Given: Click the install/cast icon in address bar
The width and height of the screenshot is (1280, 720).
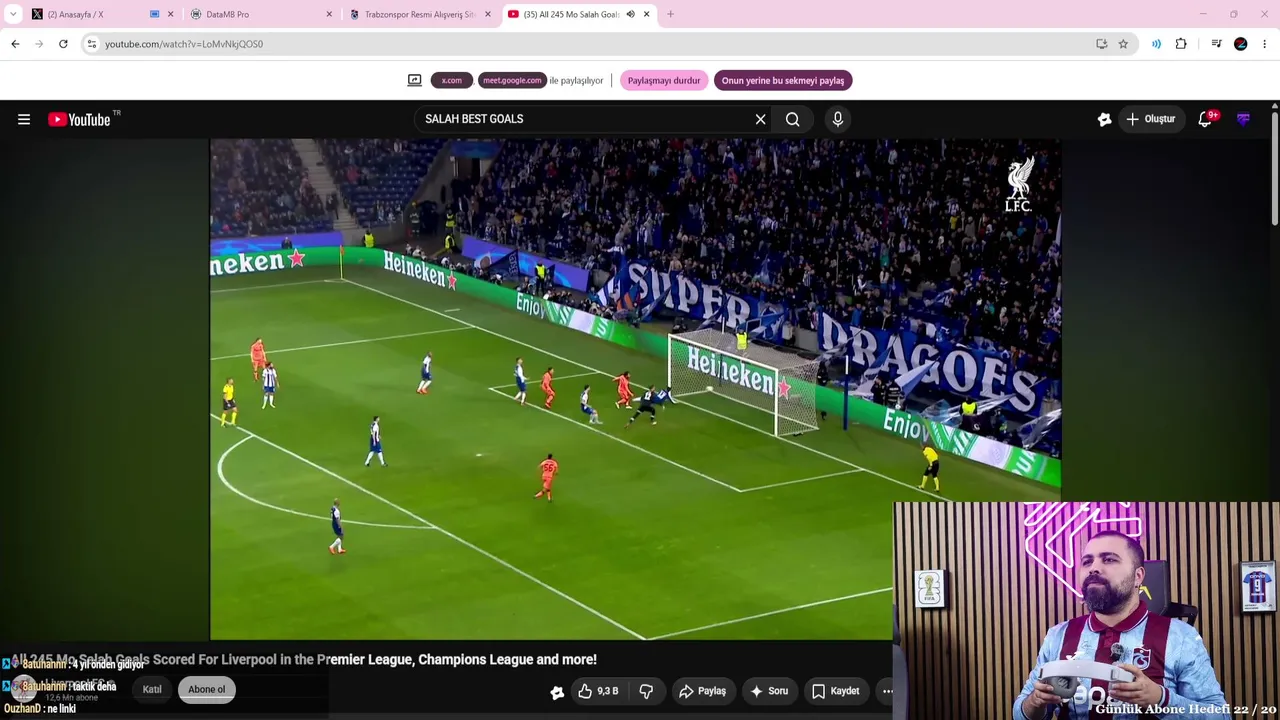Looking at the screenshot, I should 1101,44.
